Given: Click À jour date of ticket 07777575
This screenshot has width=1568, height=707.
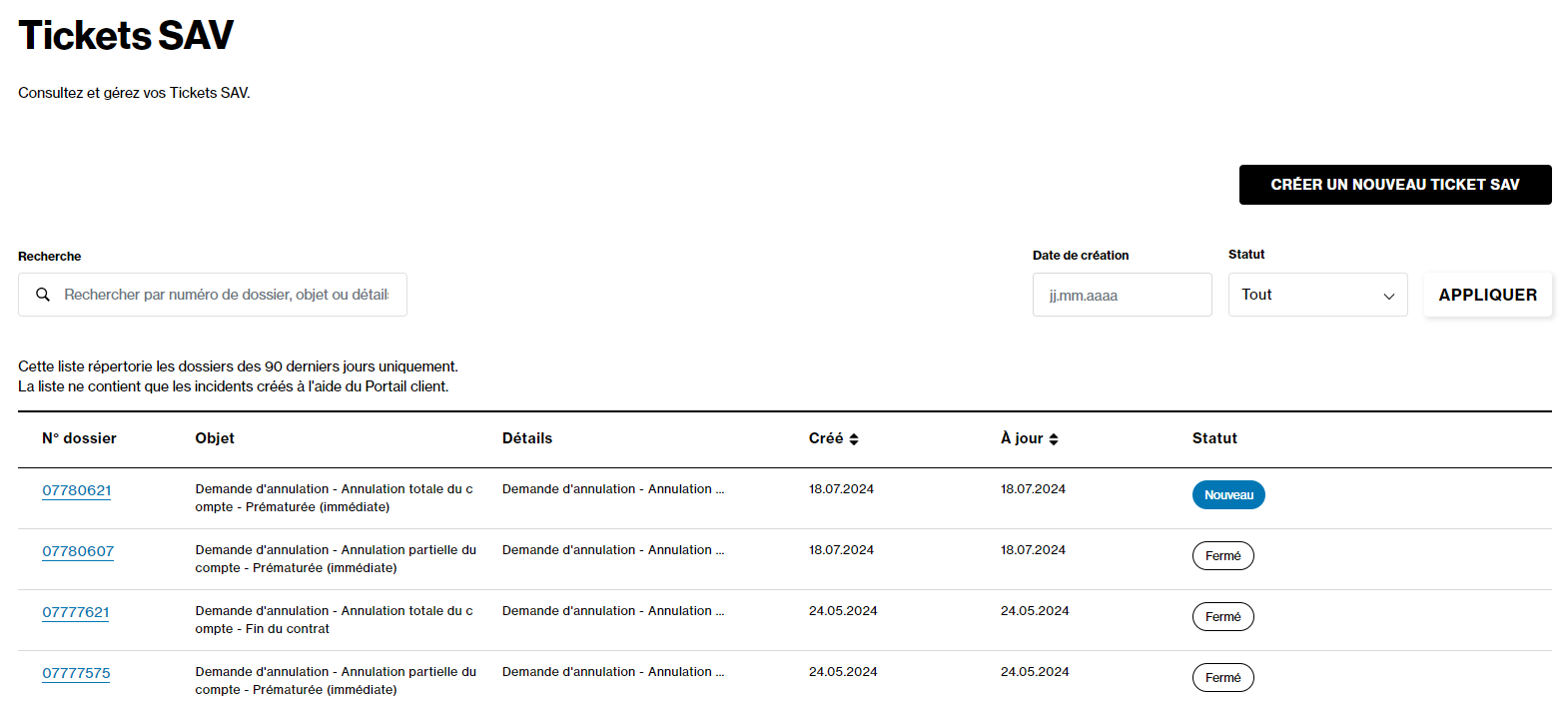Looking at the screenshot, I should [1035, 672].
